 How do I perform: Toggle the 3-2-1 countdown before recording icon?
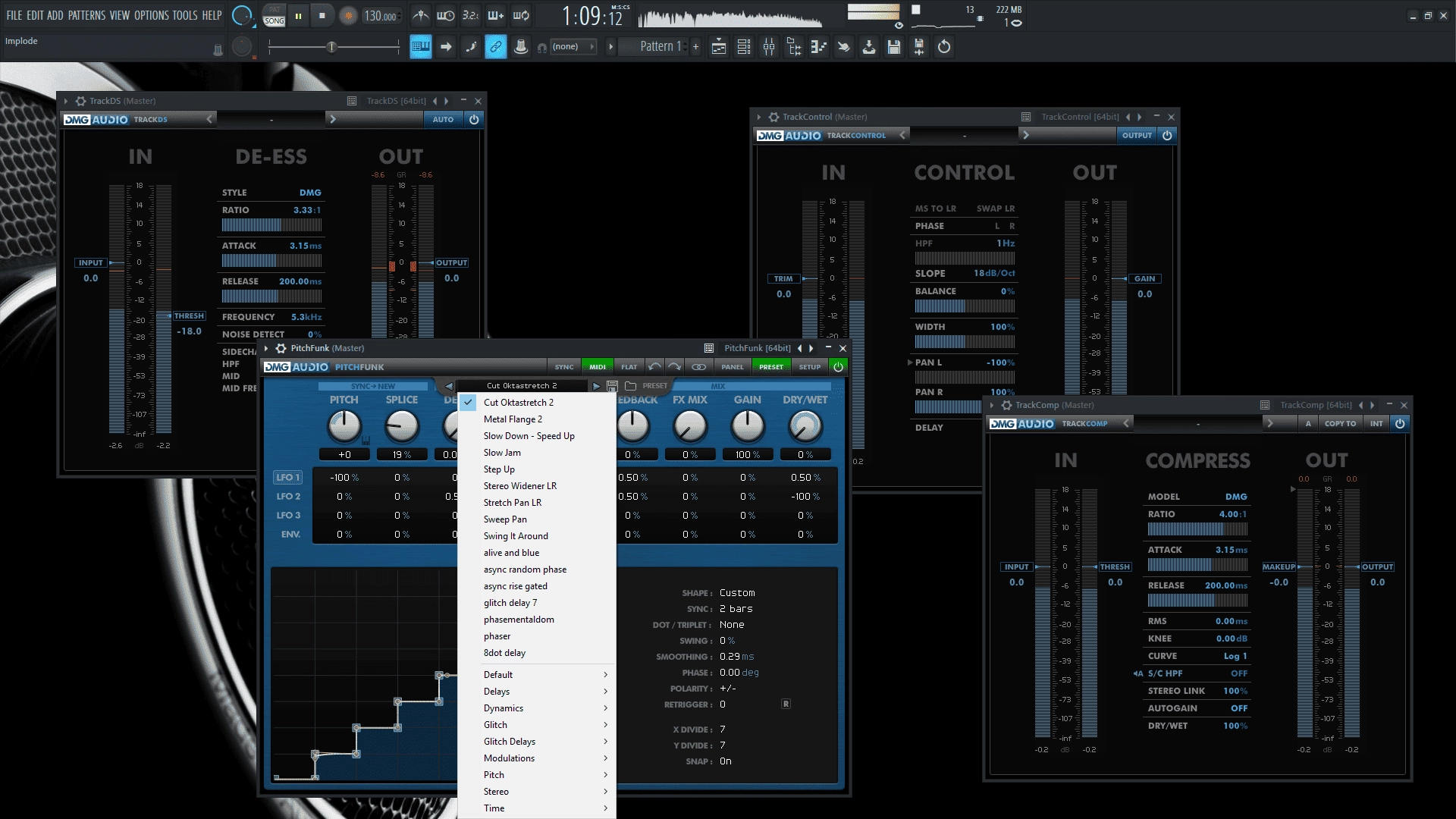(471, 15)
